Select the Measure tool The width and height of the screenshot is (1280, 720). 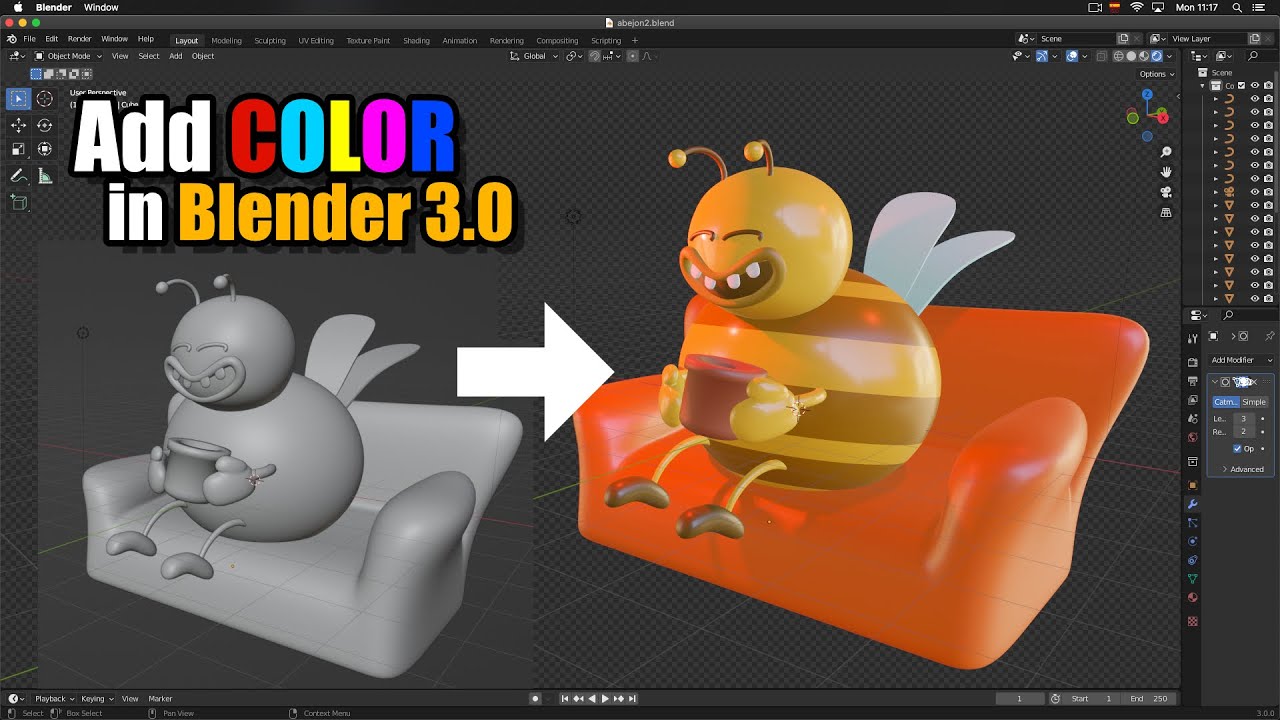(45, 176)
